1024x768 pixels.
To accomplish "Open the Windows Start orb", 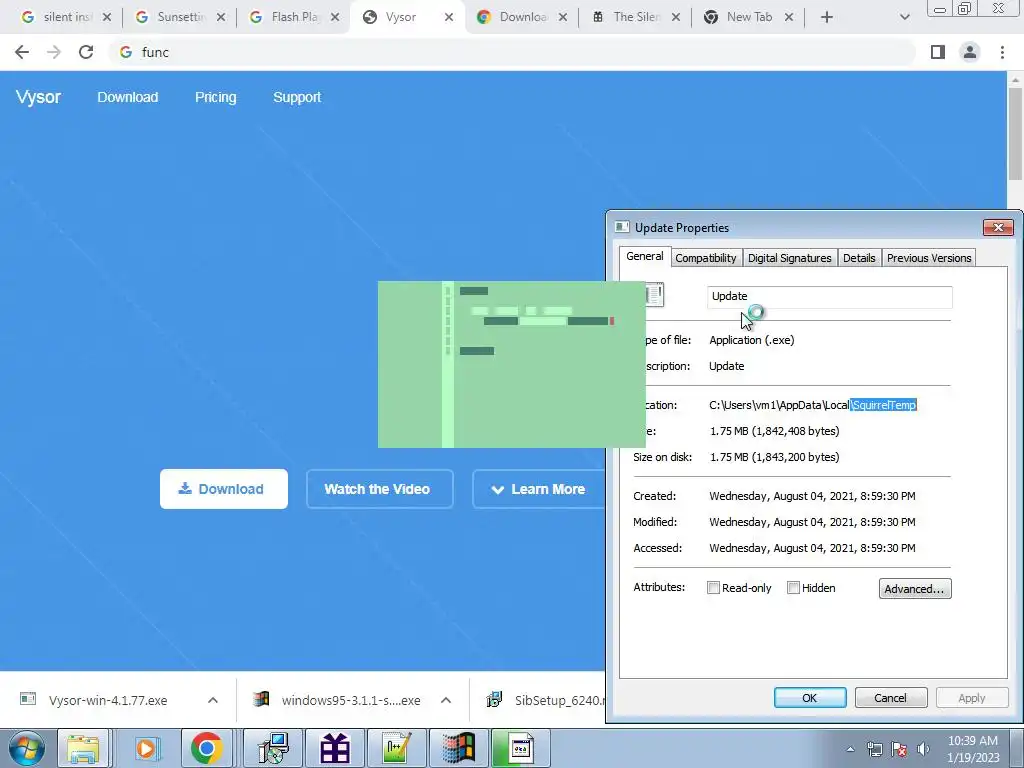I will point(26,748).
